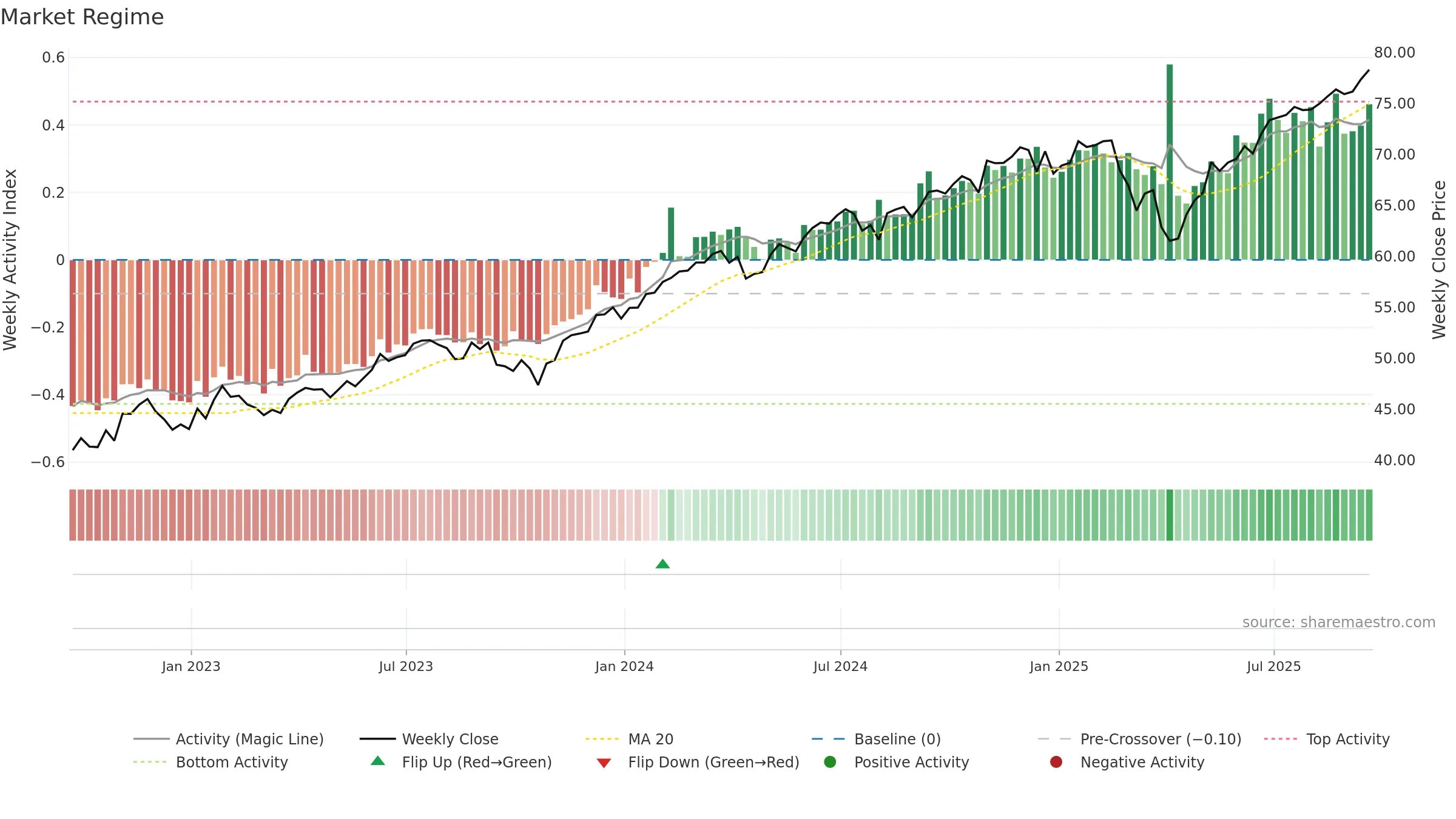Click the Activity (Magic Line) legend entry

point(229,739)
